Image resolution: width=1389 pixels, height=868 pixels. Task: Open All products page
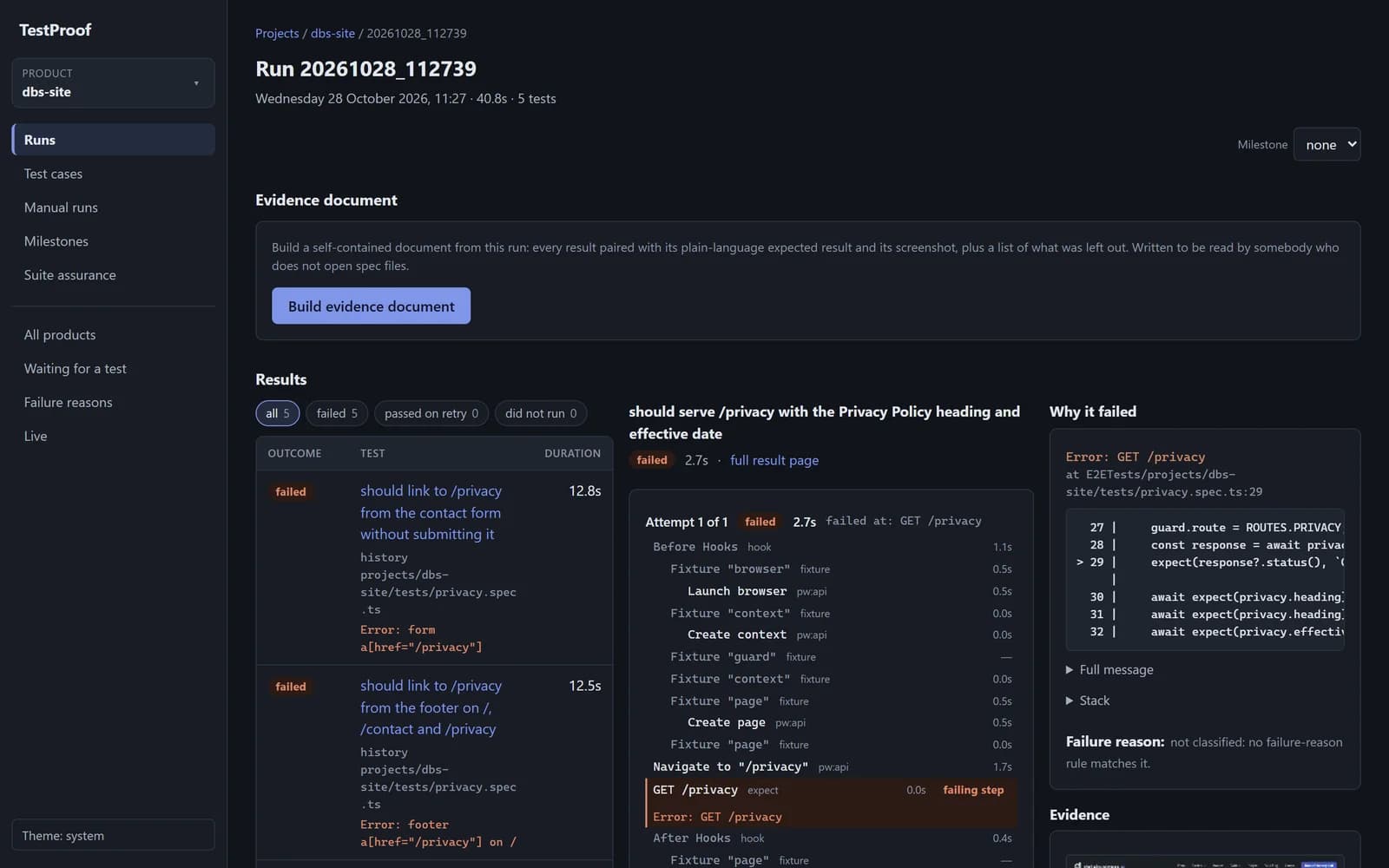click(x=113, y=335)
